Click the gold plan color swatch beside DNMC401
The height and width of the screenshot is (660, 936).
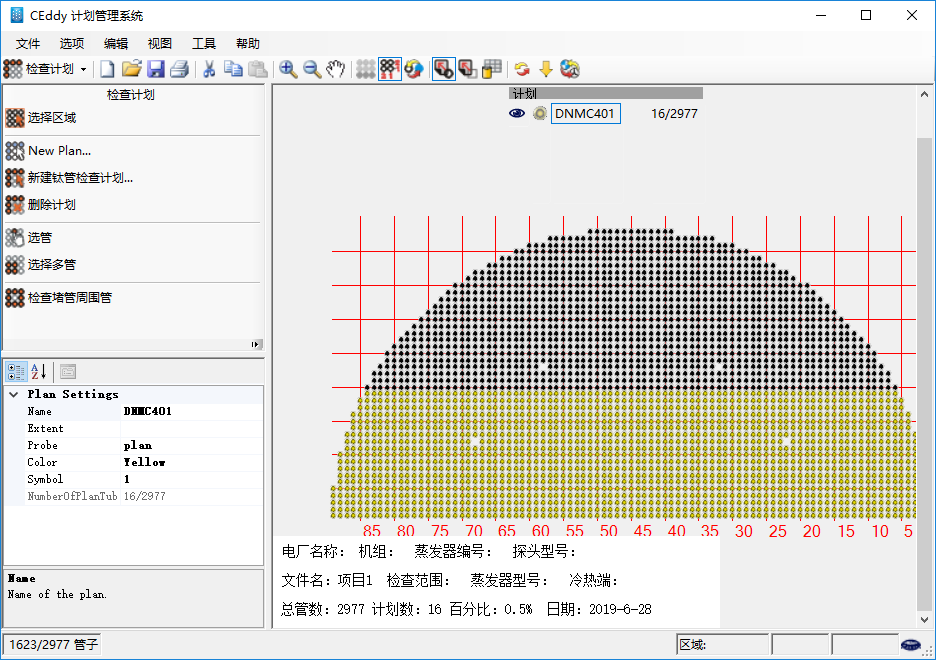540,114
